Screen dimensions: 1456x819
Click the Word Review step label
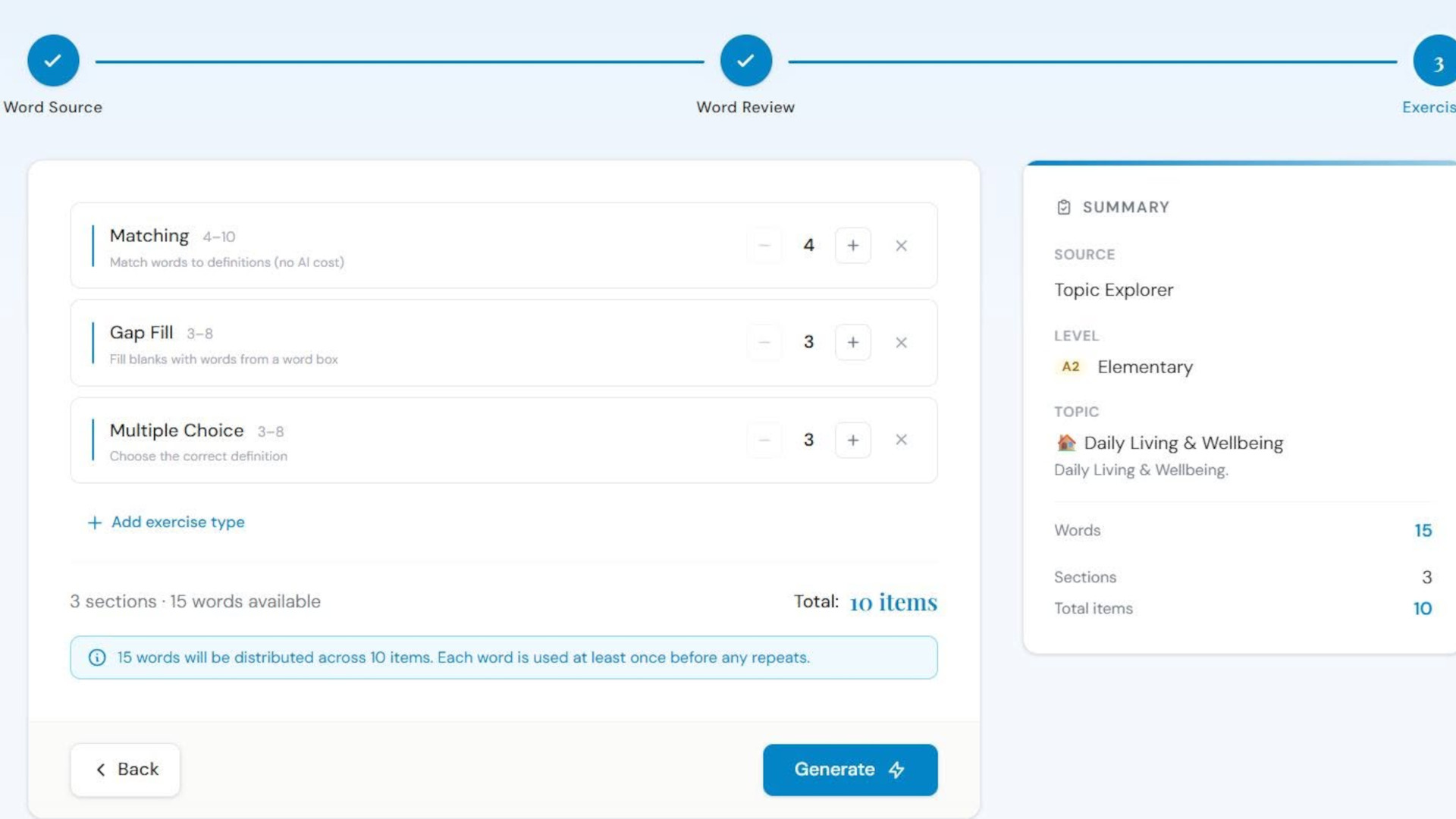[x=745, y=108]
